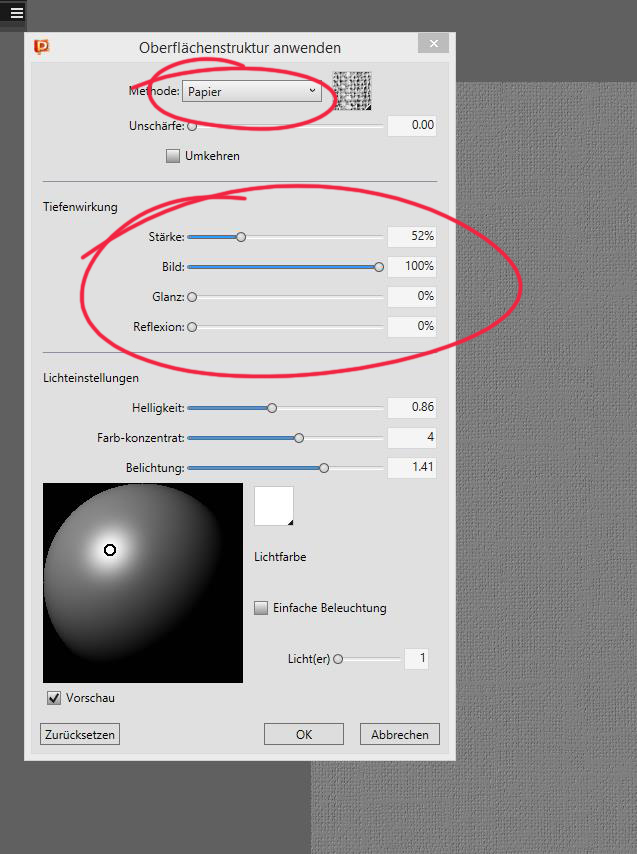Uncheck the Vorschau checkbox
The image size is (637, 854).
pos(53,698)
